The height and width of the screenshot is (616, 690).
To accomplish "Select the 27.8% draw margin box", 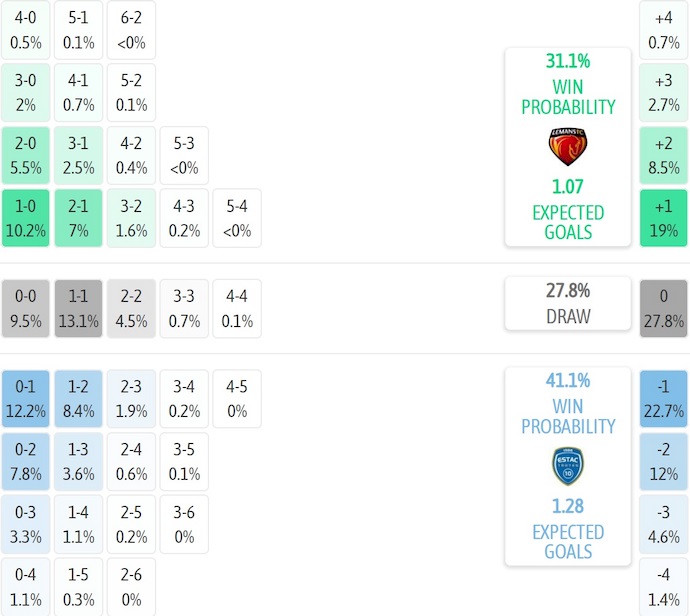I will [x=664, y=308].
